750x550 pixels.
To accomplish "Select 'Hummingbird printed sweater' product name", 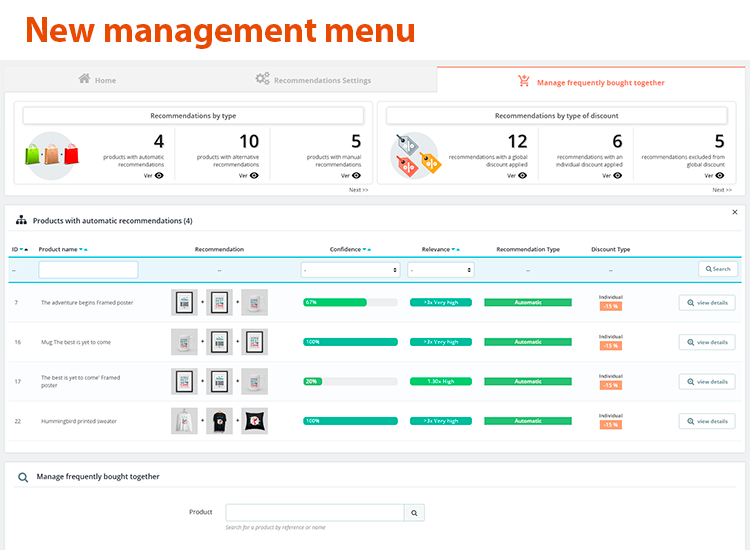I will point(79,421).
